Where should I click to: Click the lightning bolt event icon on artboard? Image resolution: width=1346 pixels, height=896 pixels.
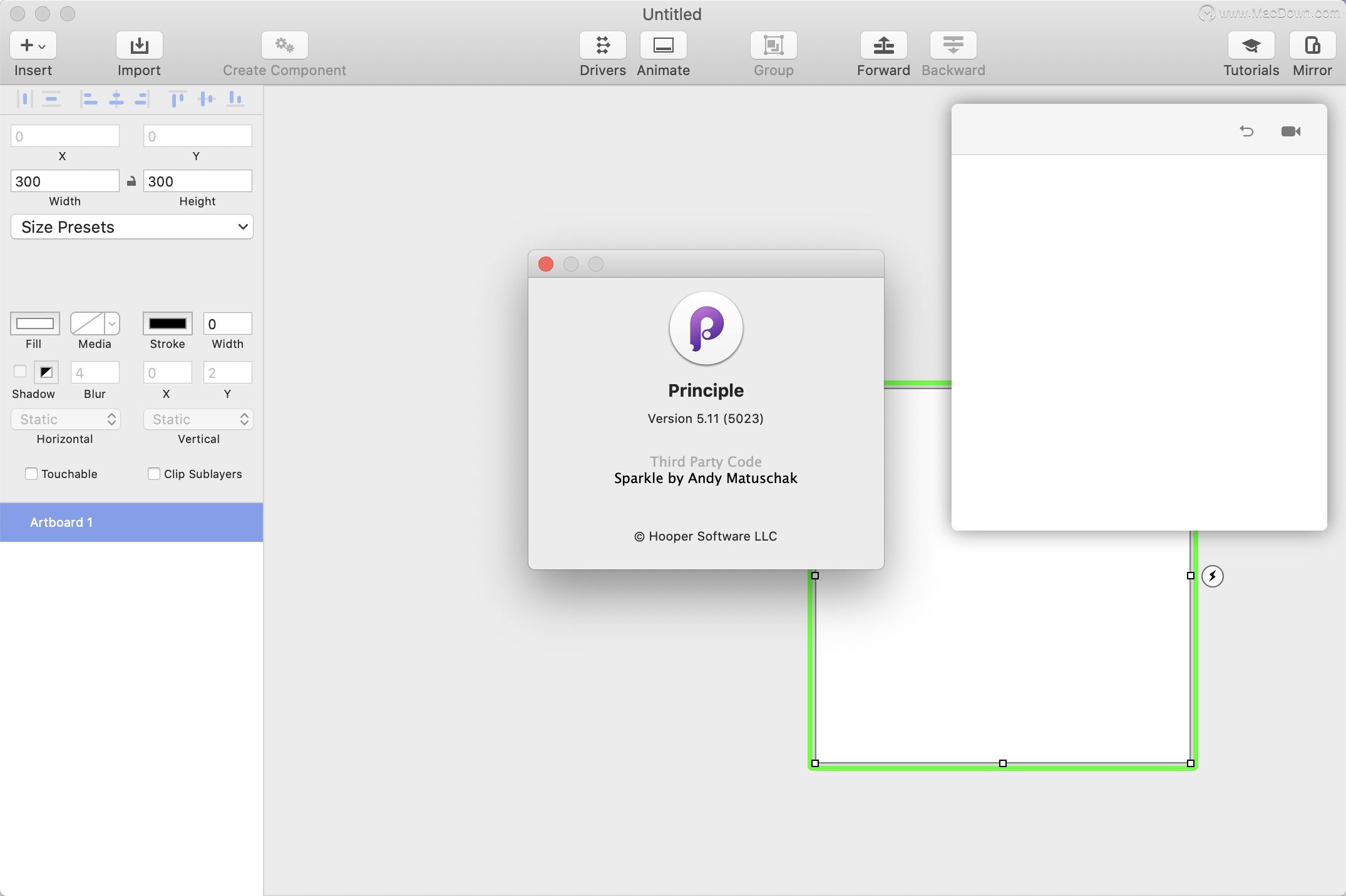tap(1213, 576)
